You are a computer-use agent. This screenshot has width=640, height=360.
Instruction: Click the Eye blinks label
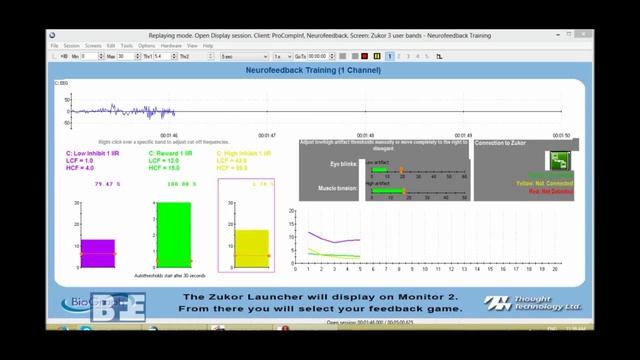pos(343,164)
